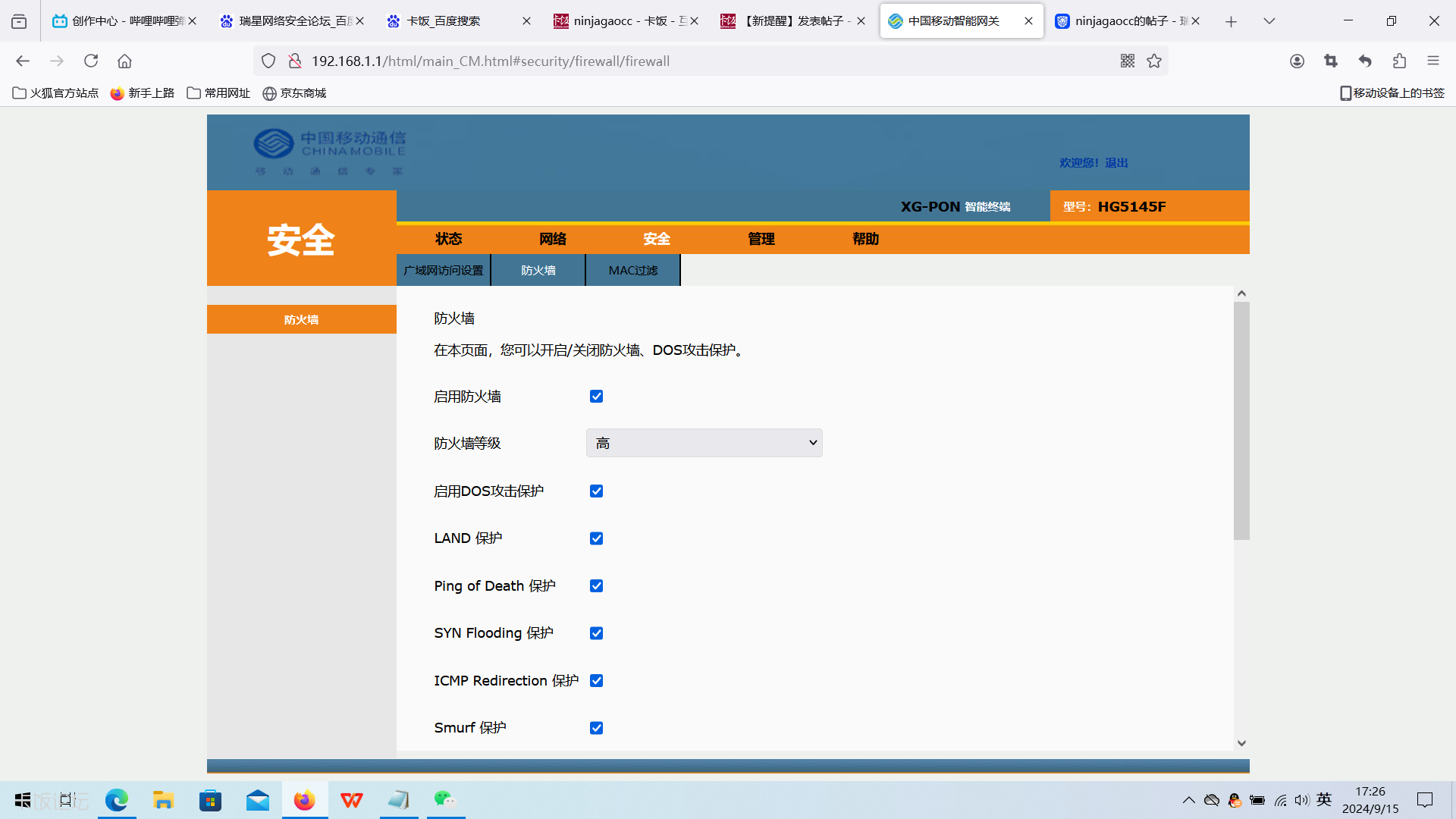This screenshot has width=1456, height=819.
Task: Open the 安全 menu
Action: coord(657,239)
